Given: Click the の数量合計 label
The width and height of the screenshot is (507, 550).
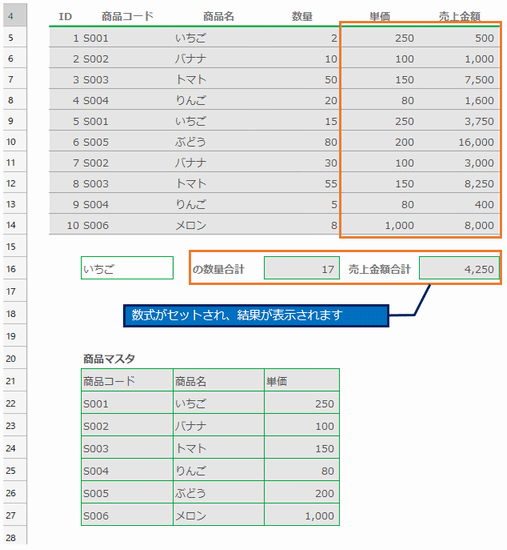Looking at the screenshot, I should [218, 269].
